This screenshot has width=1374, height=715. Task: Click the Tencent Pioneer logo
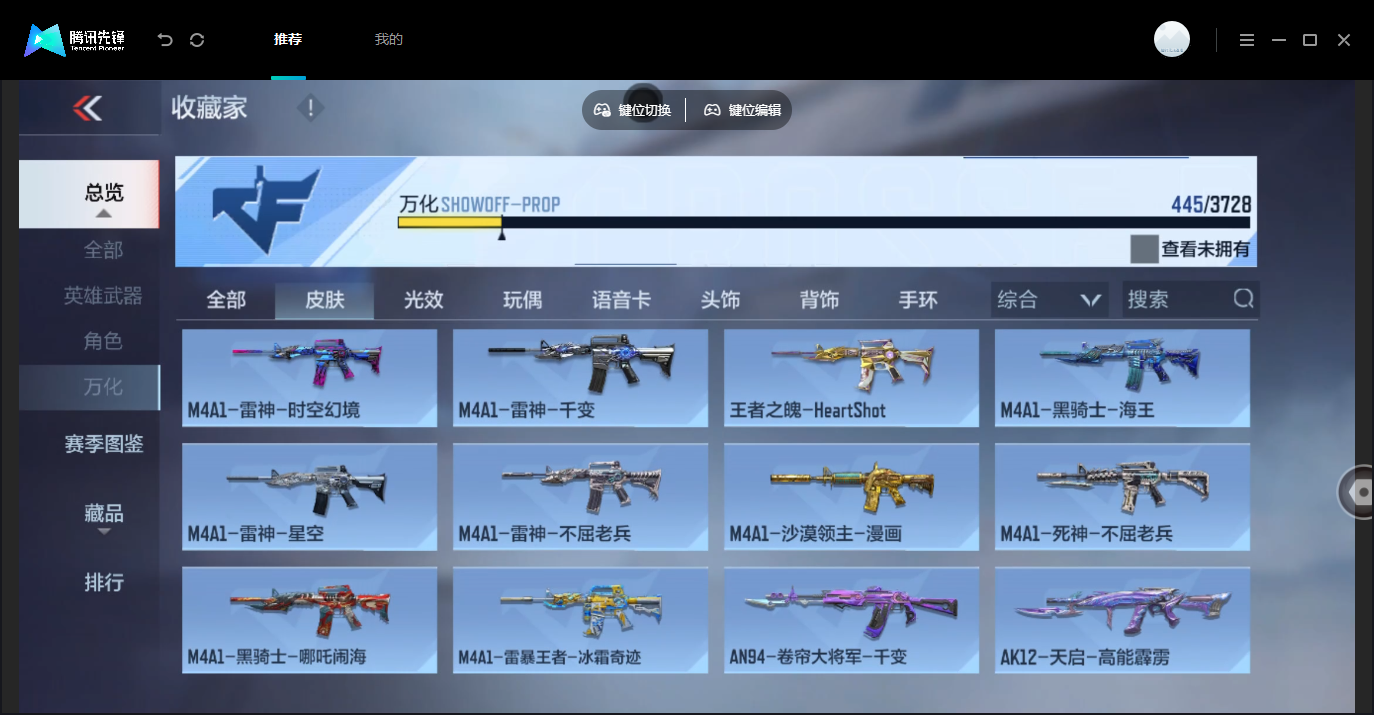75,40
